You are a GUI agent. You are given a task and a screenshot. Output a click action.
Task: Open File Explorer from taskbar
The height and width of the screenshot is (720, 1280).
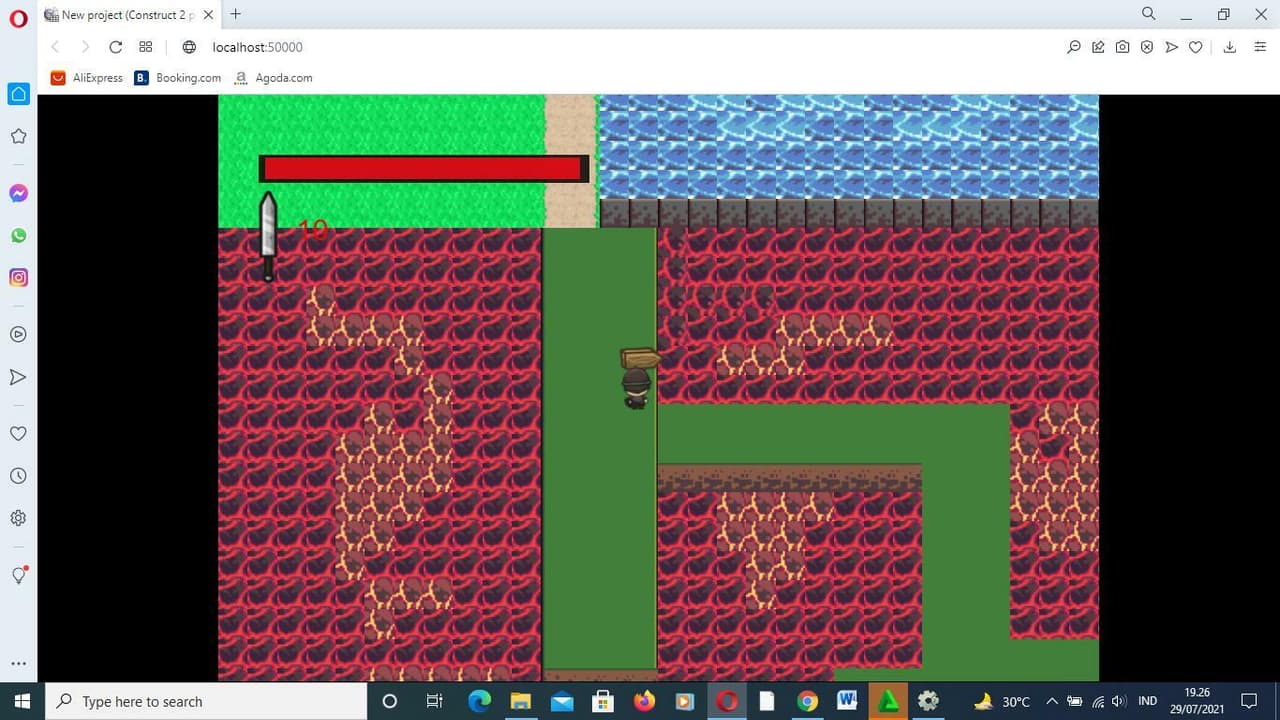coord(520,701)
